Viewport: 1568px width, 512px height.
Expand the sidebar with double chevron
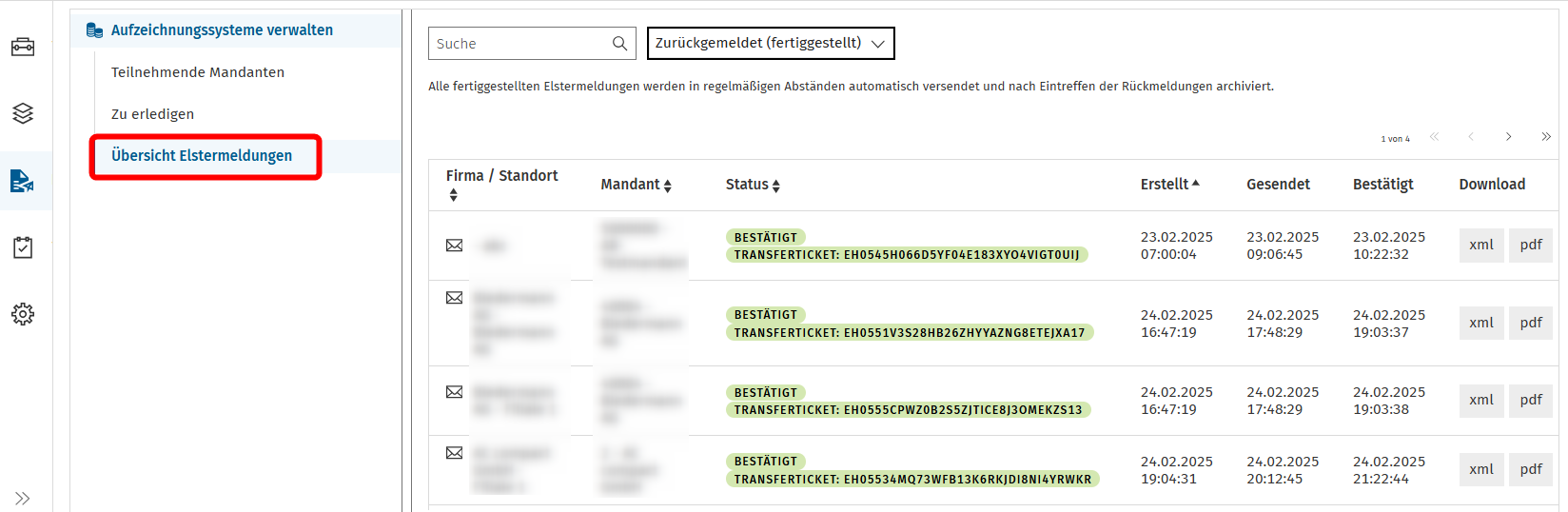click(x=23, y=498)
